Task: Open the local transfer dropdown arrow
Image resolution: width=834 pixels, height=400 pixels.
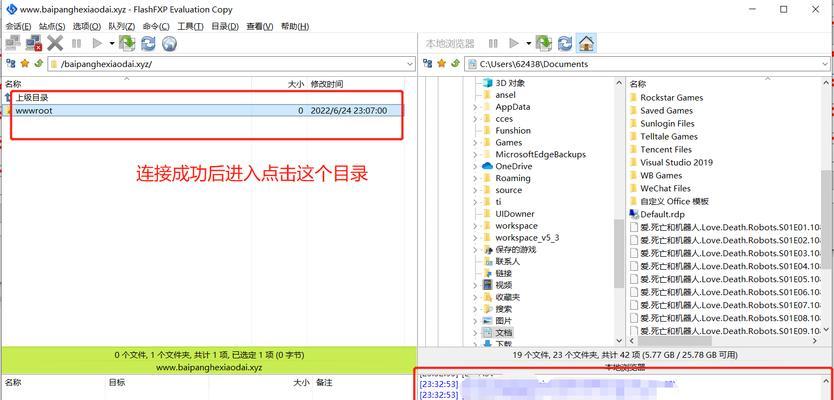Action: coord(528,43)
